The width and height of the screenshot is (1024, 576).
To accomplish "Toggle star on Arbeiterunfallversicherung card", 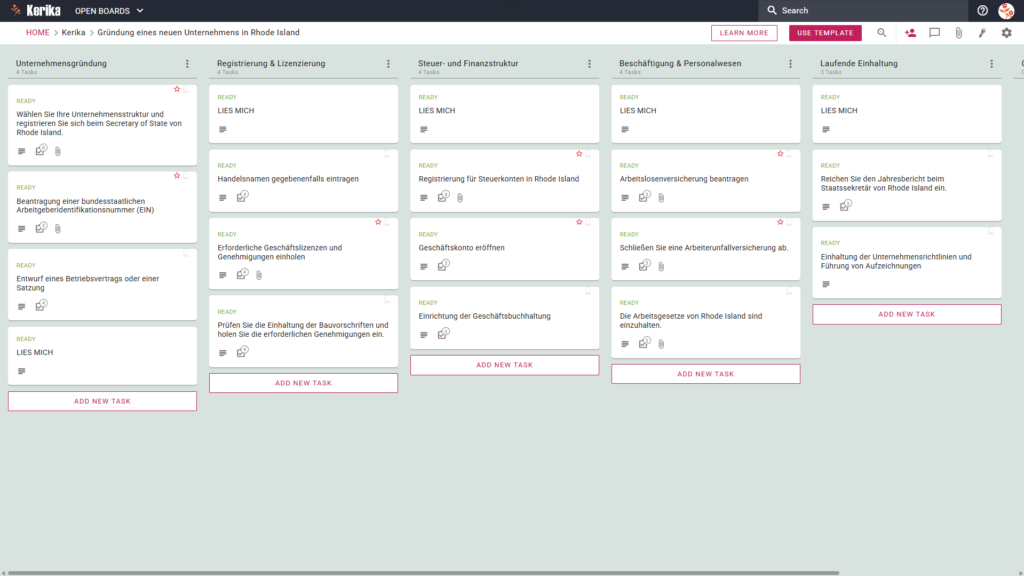I will tap(780, 223).
